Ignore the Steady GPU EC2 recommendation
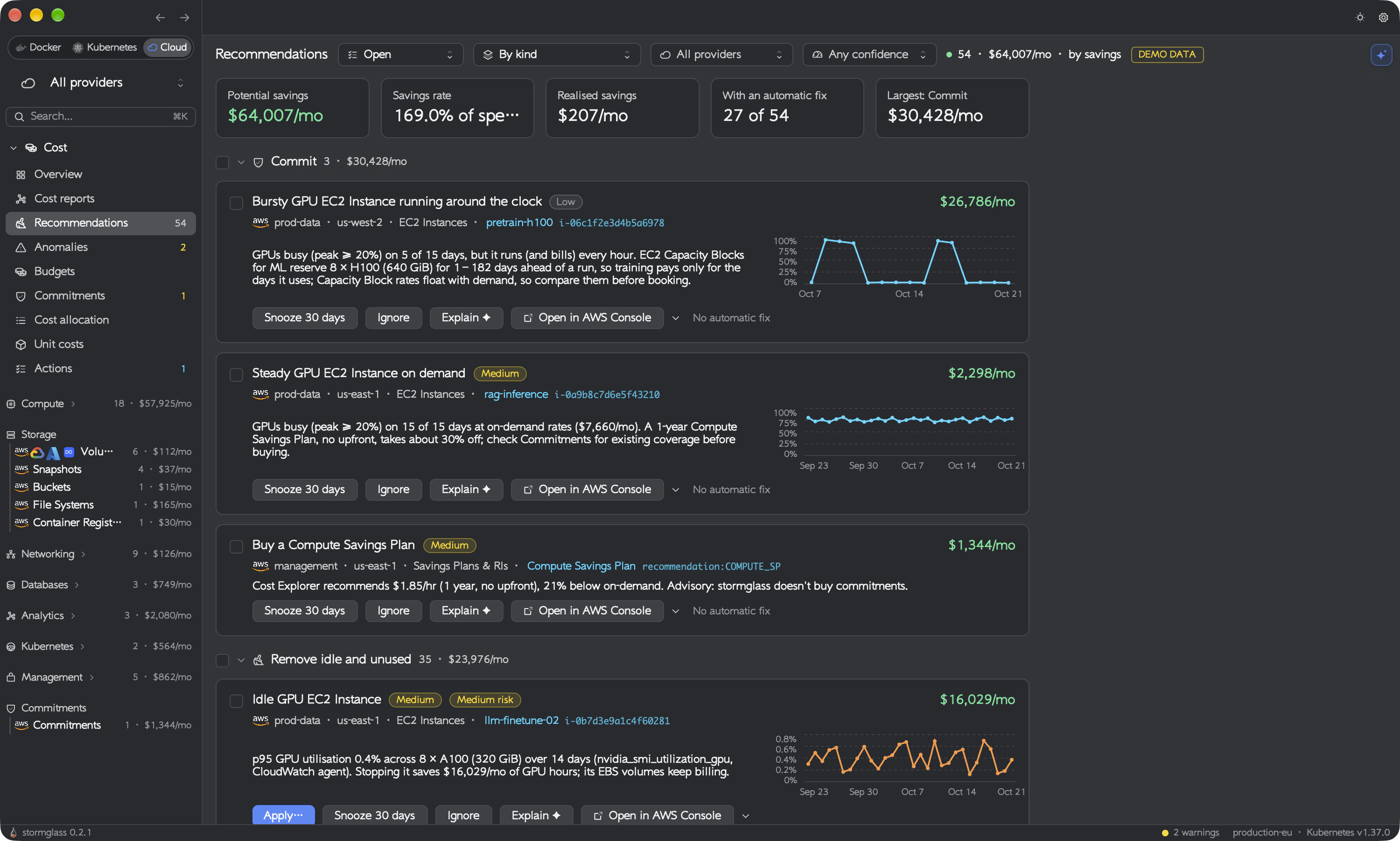The image size is (1400, 841). pyautogui.click(x=393, y=490)
